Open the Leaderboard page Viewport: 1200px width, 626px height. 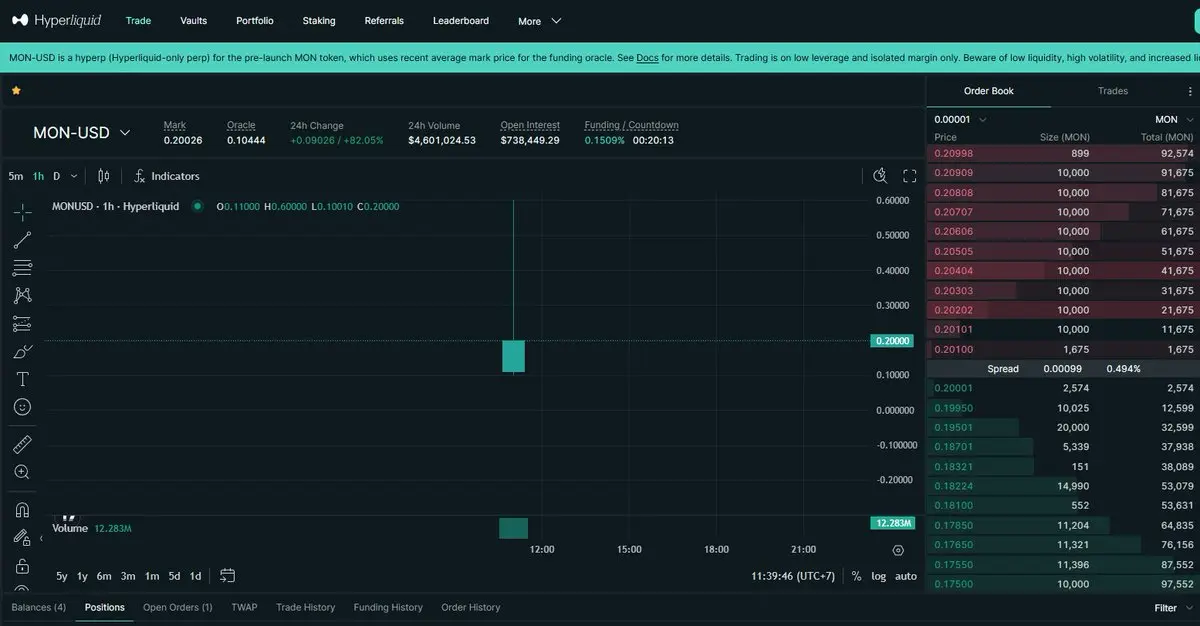[x=461, y=20]
